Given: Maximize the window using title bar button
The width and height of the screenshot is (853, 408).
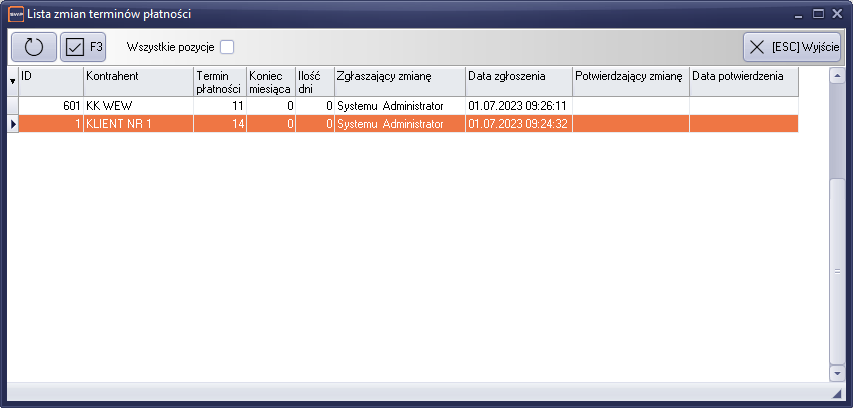Looking at the screenshot, I should click(818, 14).
